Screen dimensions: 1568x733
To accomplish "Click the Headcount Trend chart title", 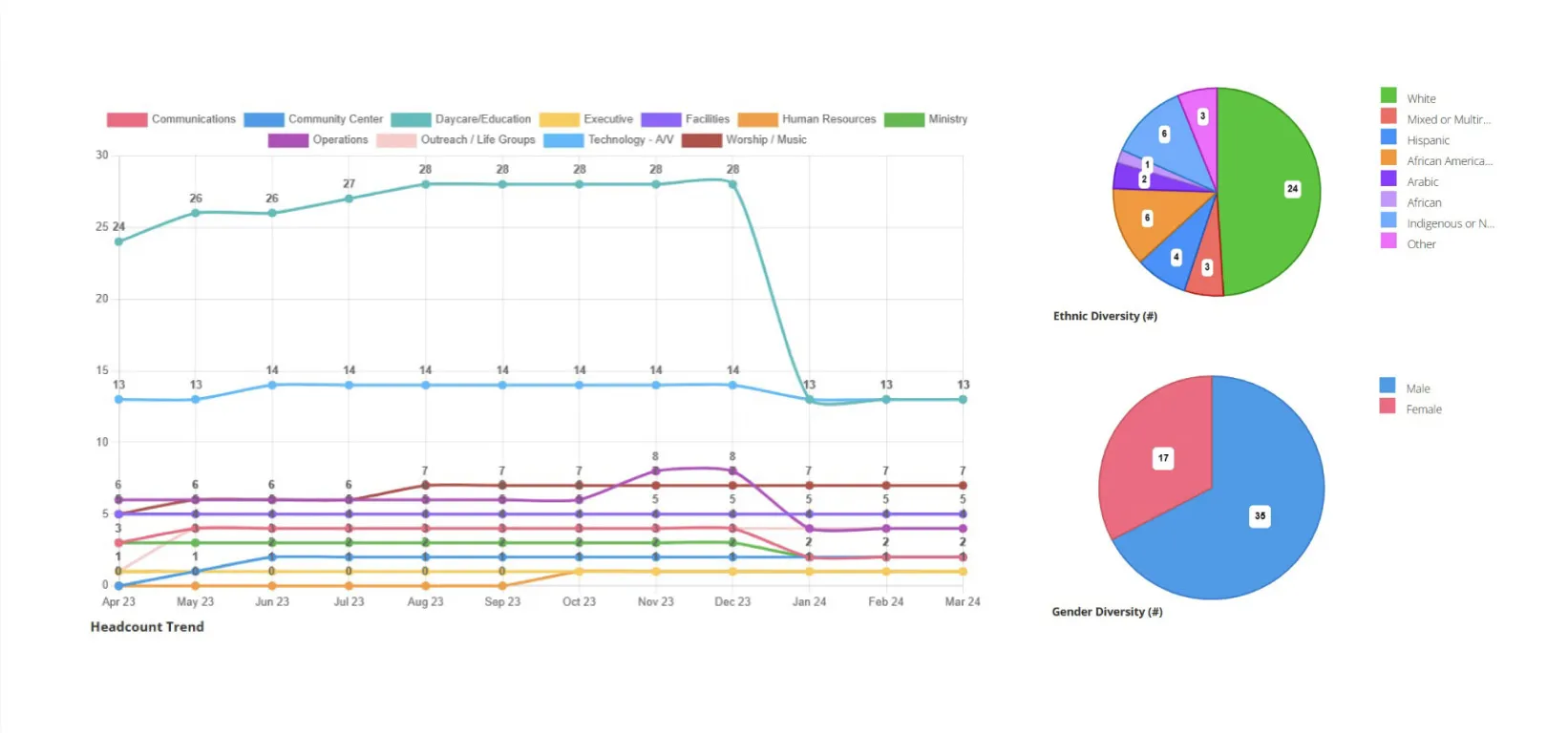I will (x=147, y=627).
